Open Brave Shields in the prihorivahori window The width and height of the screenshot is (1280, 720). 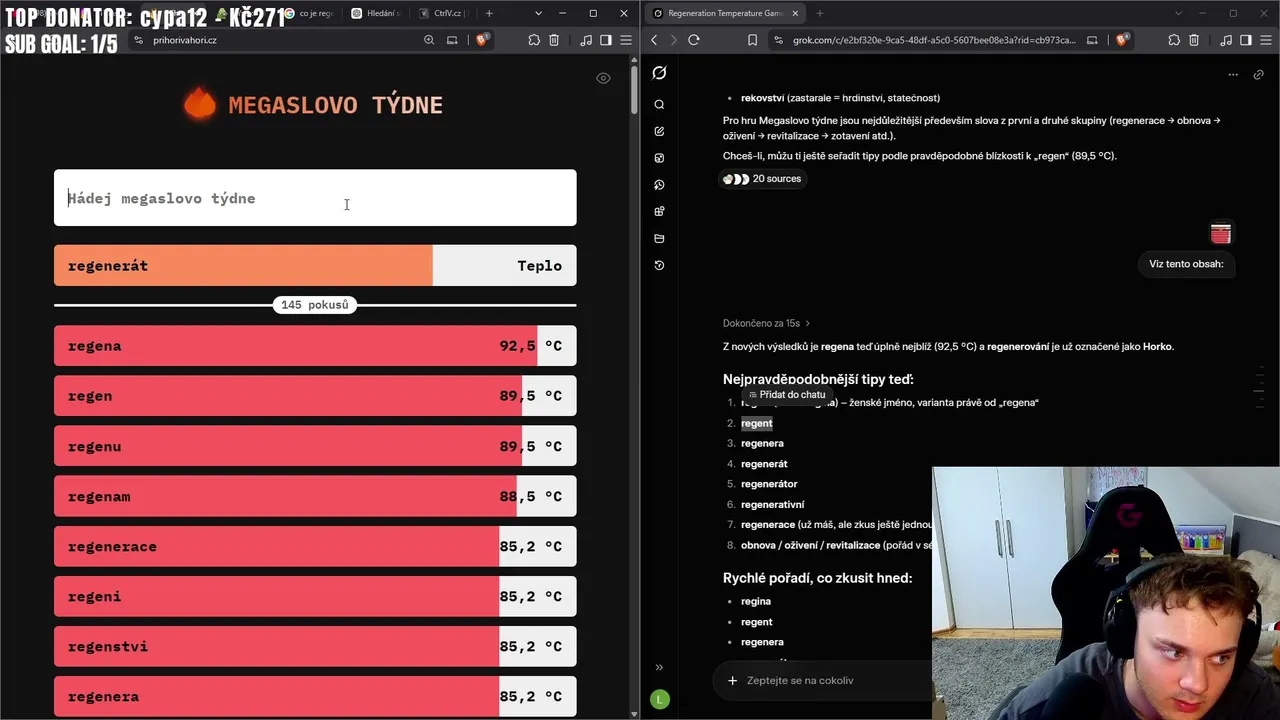point(482,40)
